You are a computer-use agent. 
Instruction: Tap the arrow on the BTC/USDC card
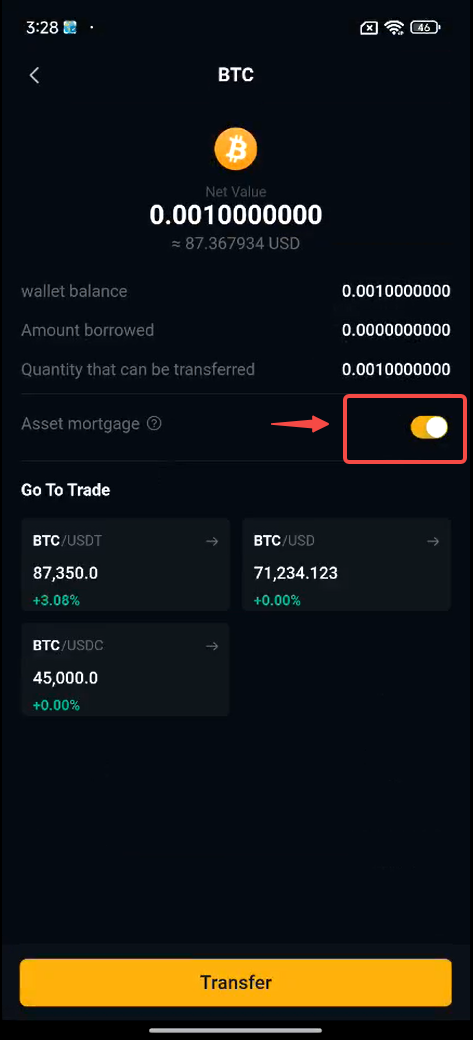(x=212, y=646)
